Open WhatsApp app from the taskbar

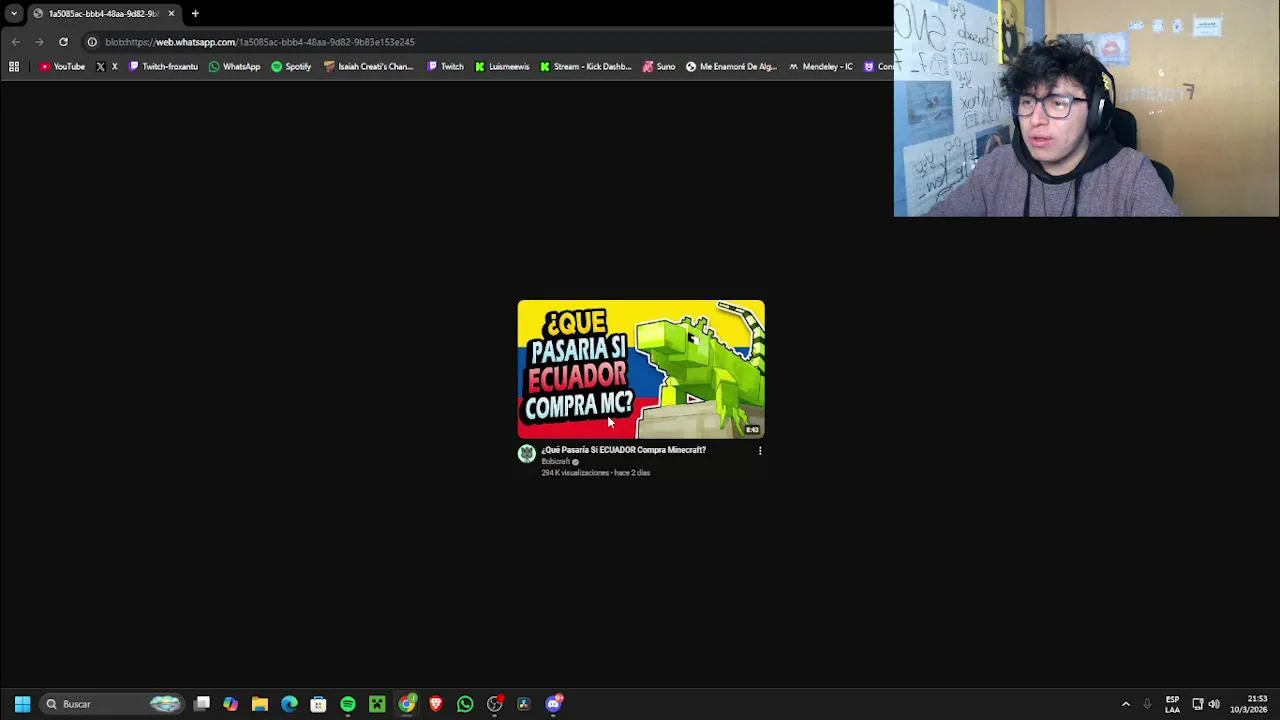click(465, 704)
